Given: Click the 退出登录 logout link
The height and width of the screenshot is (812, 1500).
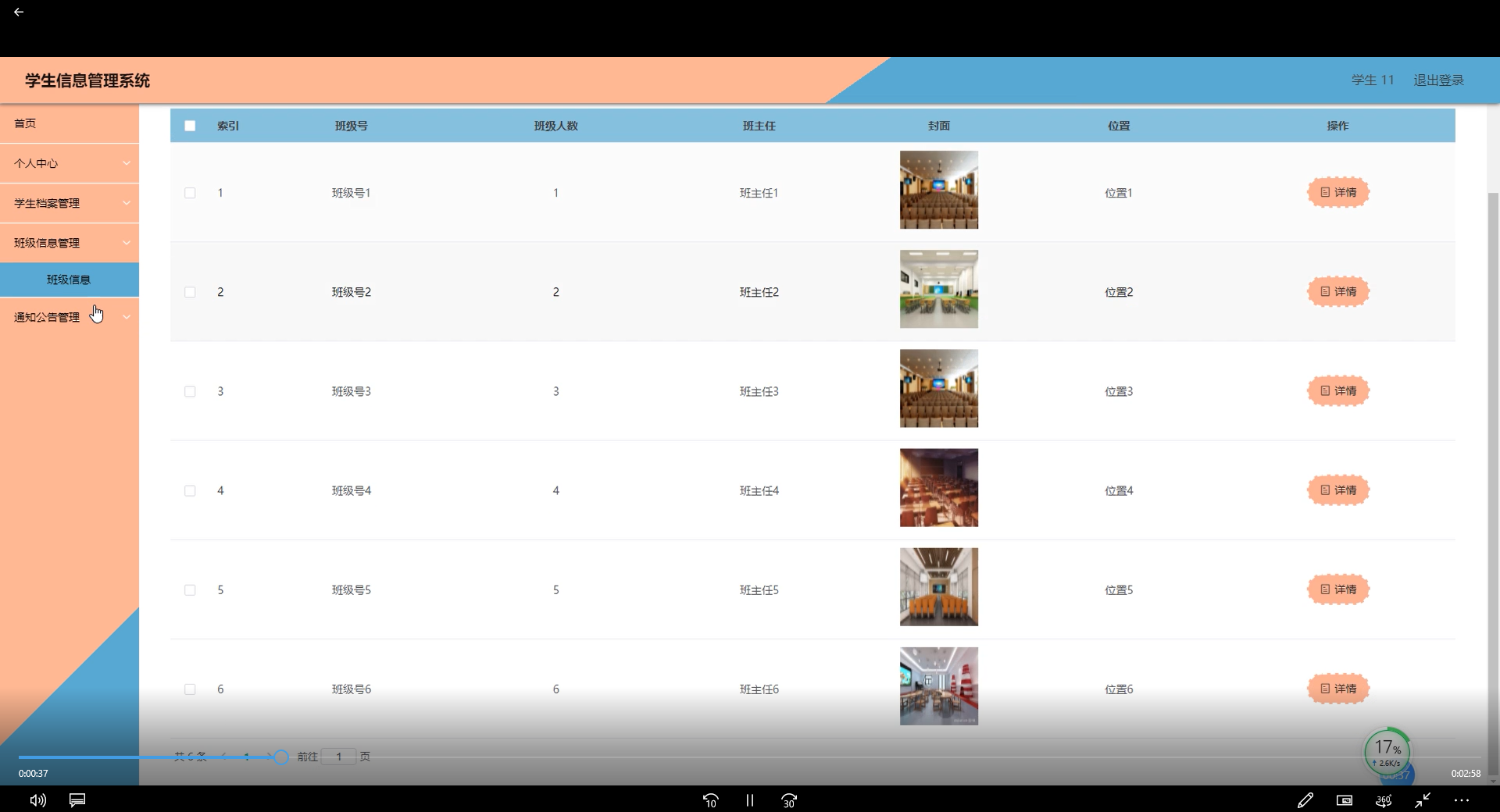Looking at the screenshot, I should point(1438,80).
